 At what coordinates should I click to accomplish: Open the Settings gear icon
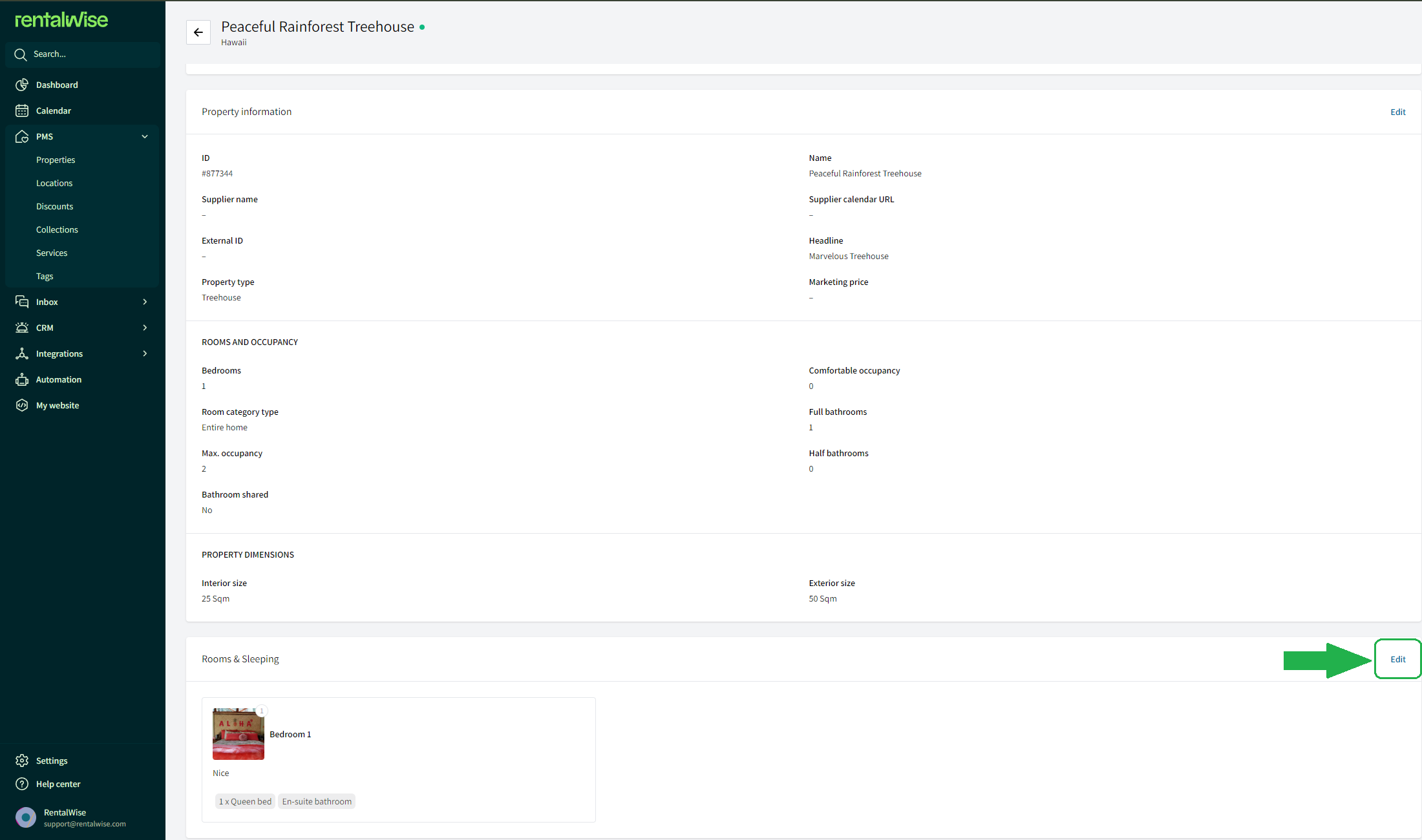[22, 761]
